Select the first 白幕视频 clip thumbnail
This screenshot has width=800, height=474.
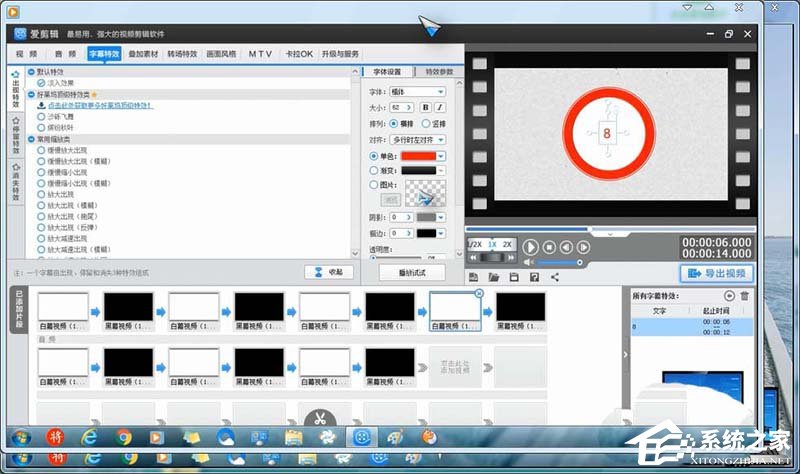(x=63, y=311)
